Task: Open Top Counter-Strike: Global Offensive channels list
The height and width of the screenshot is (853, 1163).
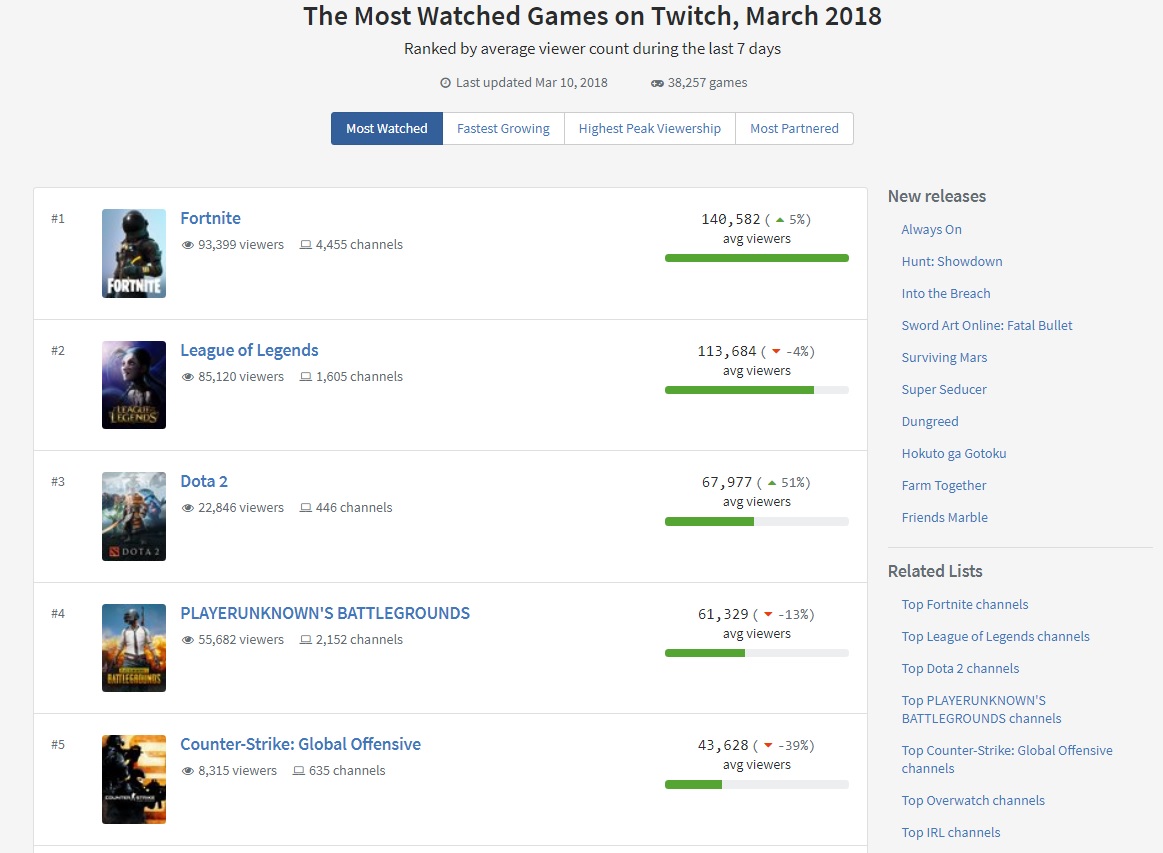Action: [1006, 760]
